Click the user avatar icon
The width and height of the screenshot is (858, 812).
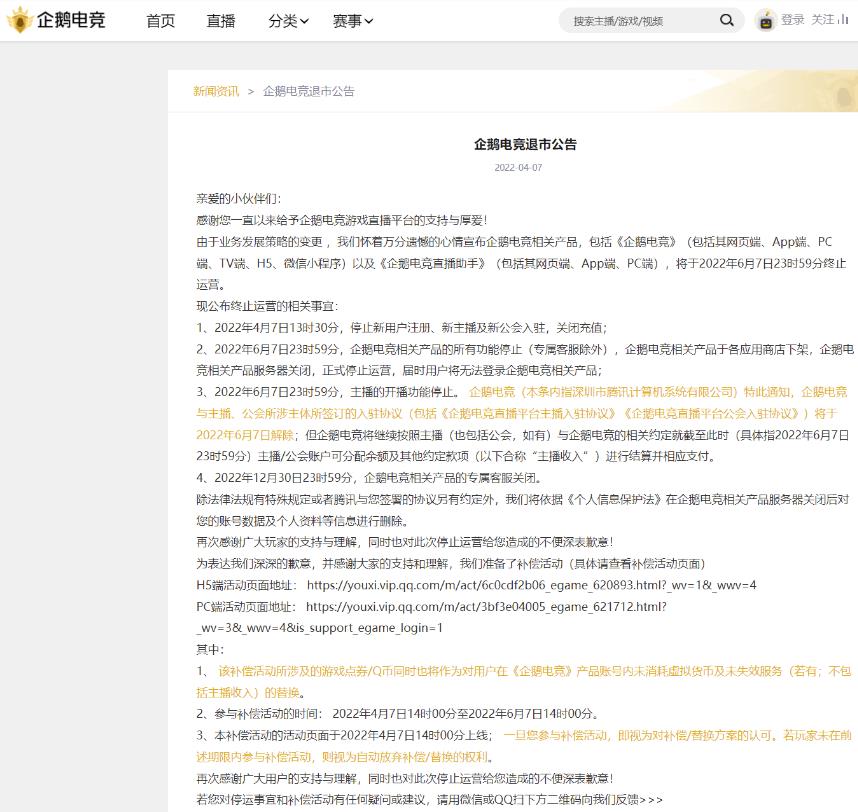[766, 20]
